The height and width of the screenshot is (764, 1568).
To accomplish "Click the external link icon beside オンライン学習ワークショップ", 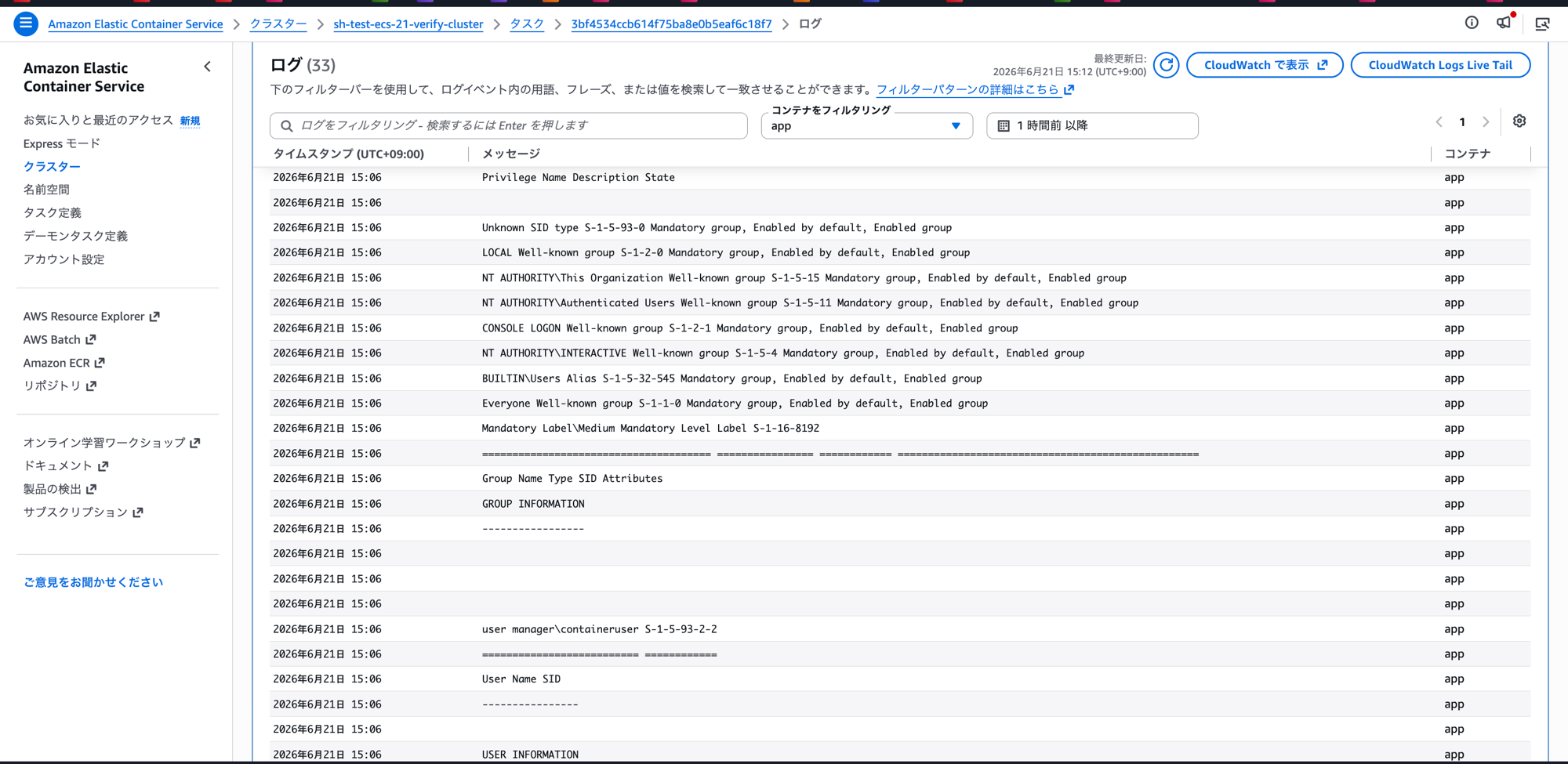I will 195,443.
